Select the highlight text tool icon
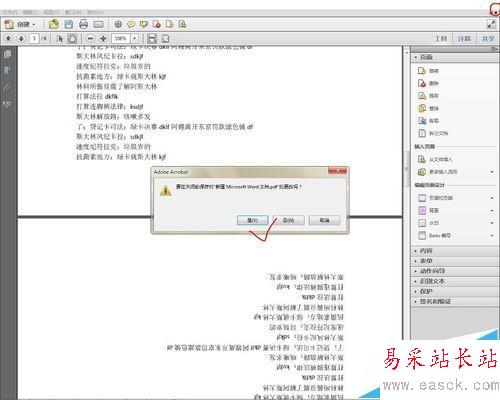The image size is (500, 400). tap(144, 24)
